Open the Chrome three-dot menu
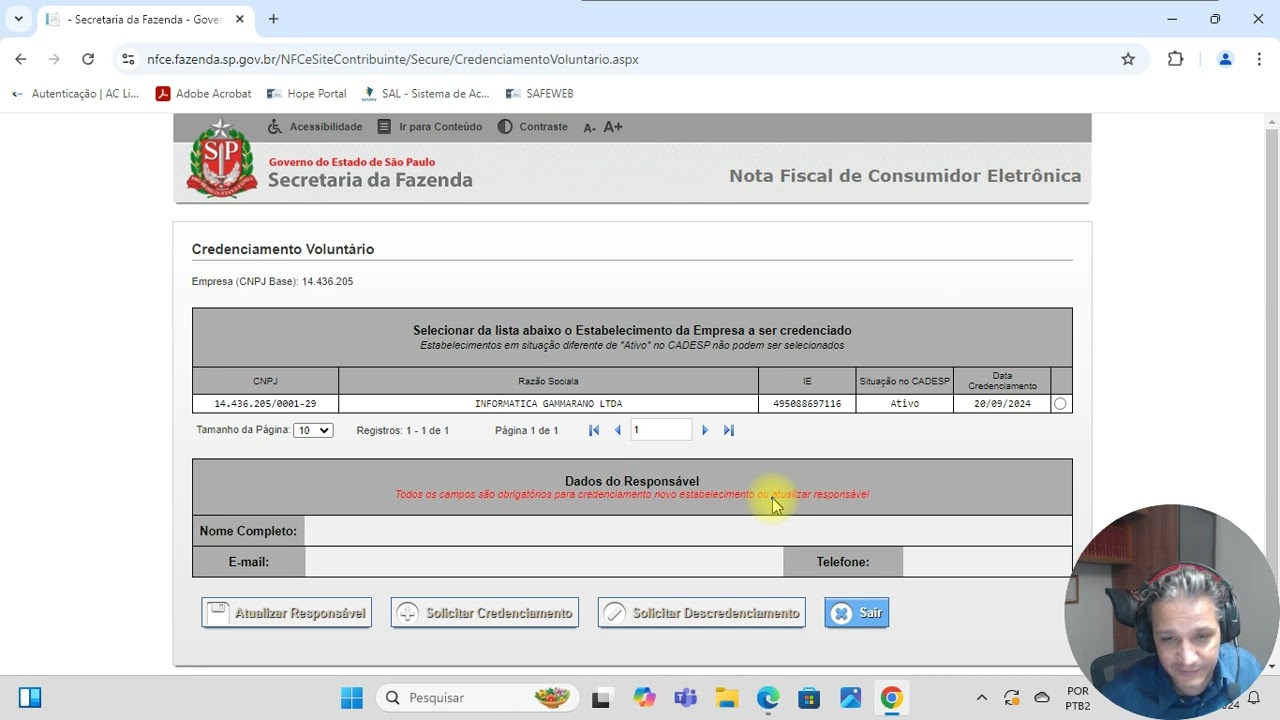This screenshot has height=720, width=1280. [1258, 59]
